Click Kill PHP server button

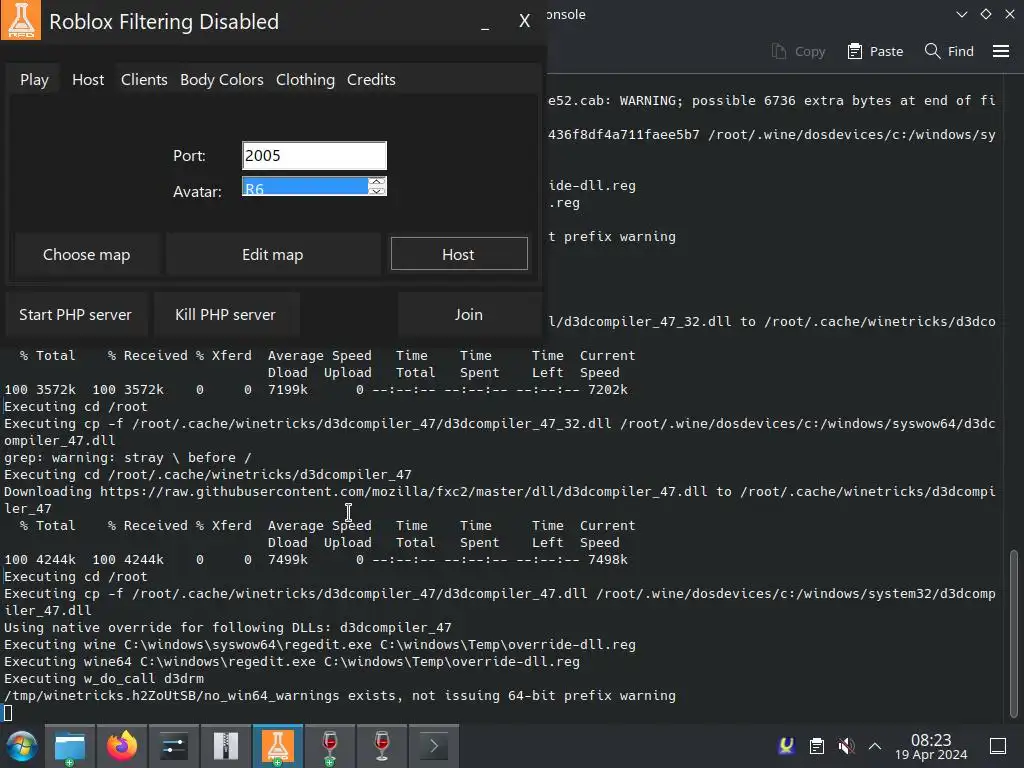(x=225, y=314)
